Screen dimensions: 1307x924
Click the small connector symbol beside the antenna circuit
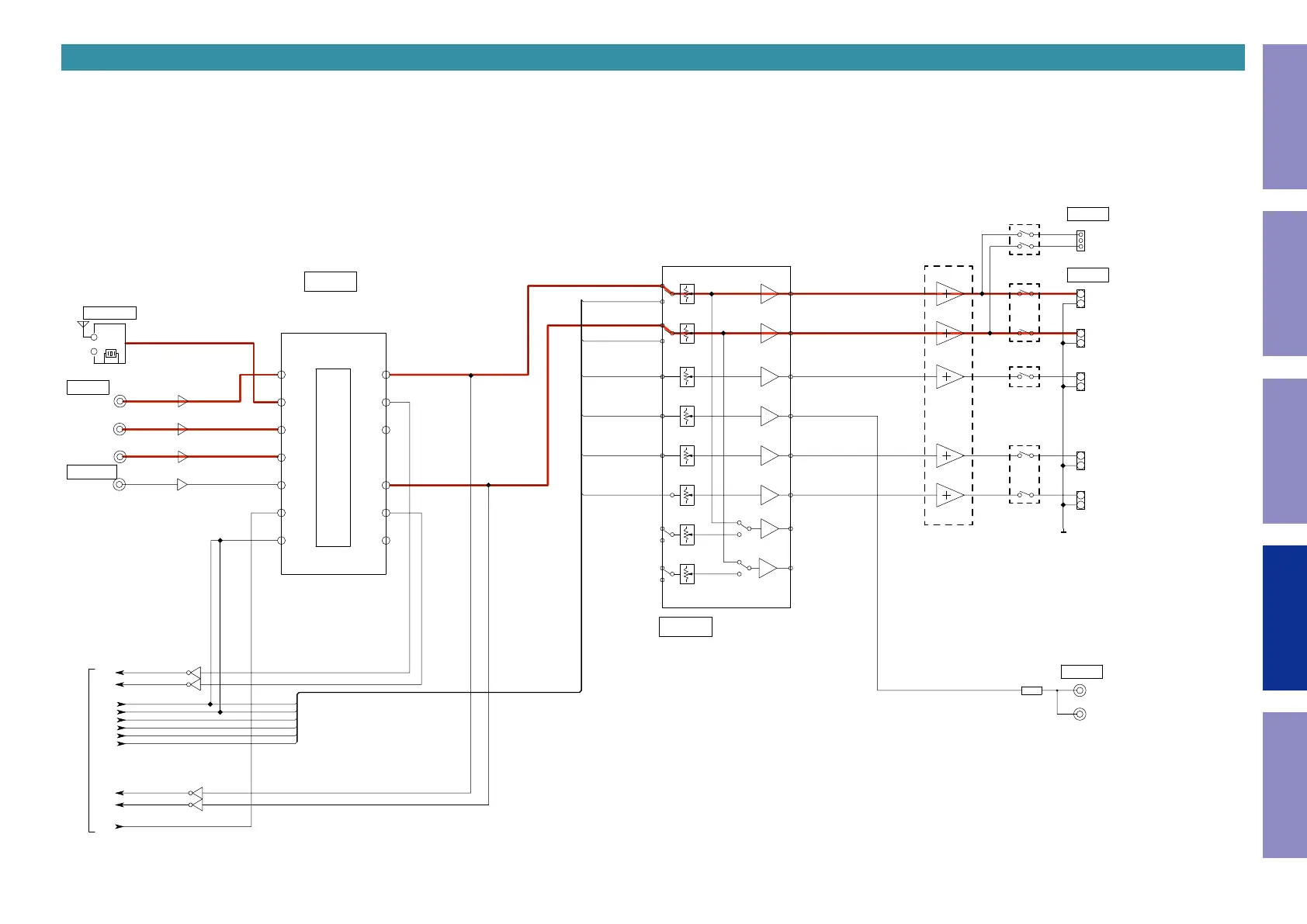click(111, 354)
